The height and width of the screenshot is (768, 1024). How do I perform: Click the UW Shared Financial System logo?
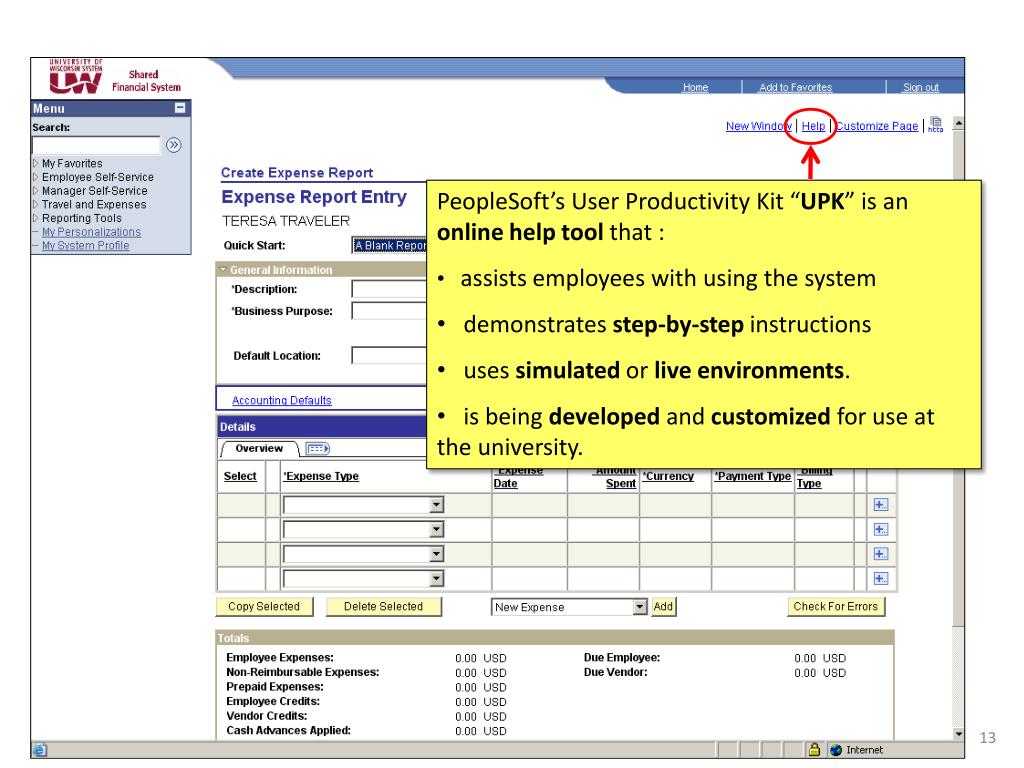coord(114,77)
